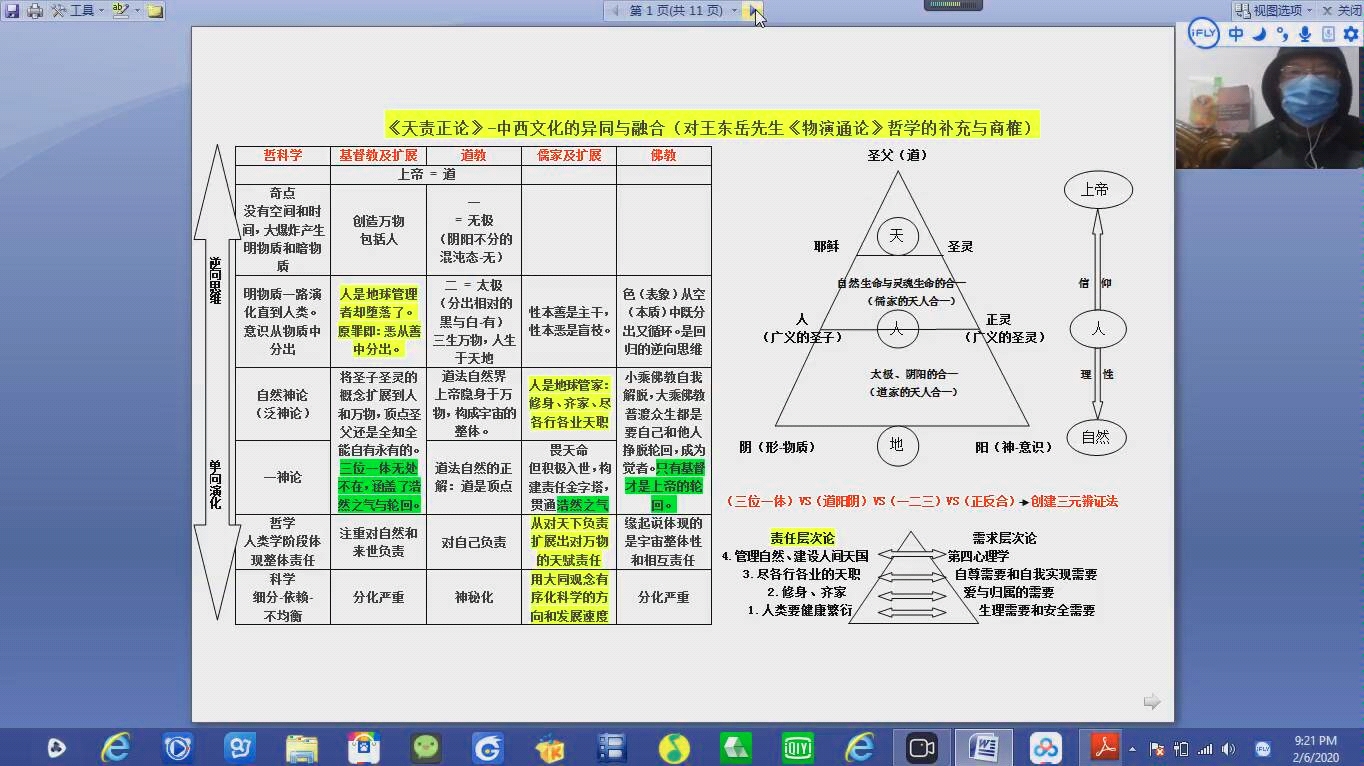The height and width of the screenshot is (766, 1364).
Task: Toggle Chinese input mode 中
Action: 1236,34
